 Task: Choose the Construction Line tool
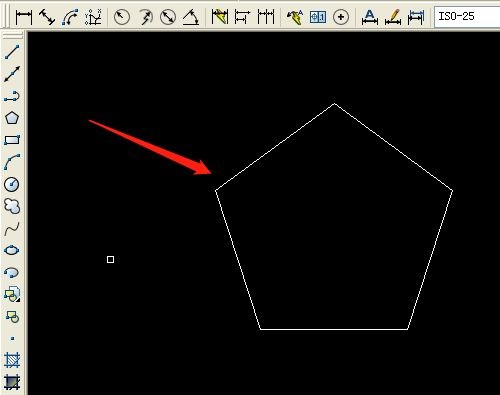12,74
